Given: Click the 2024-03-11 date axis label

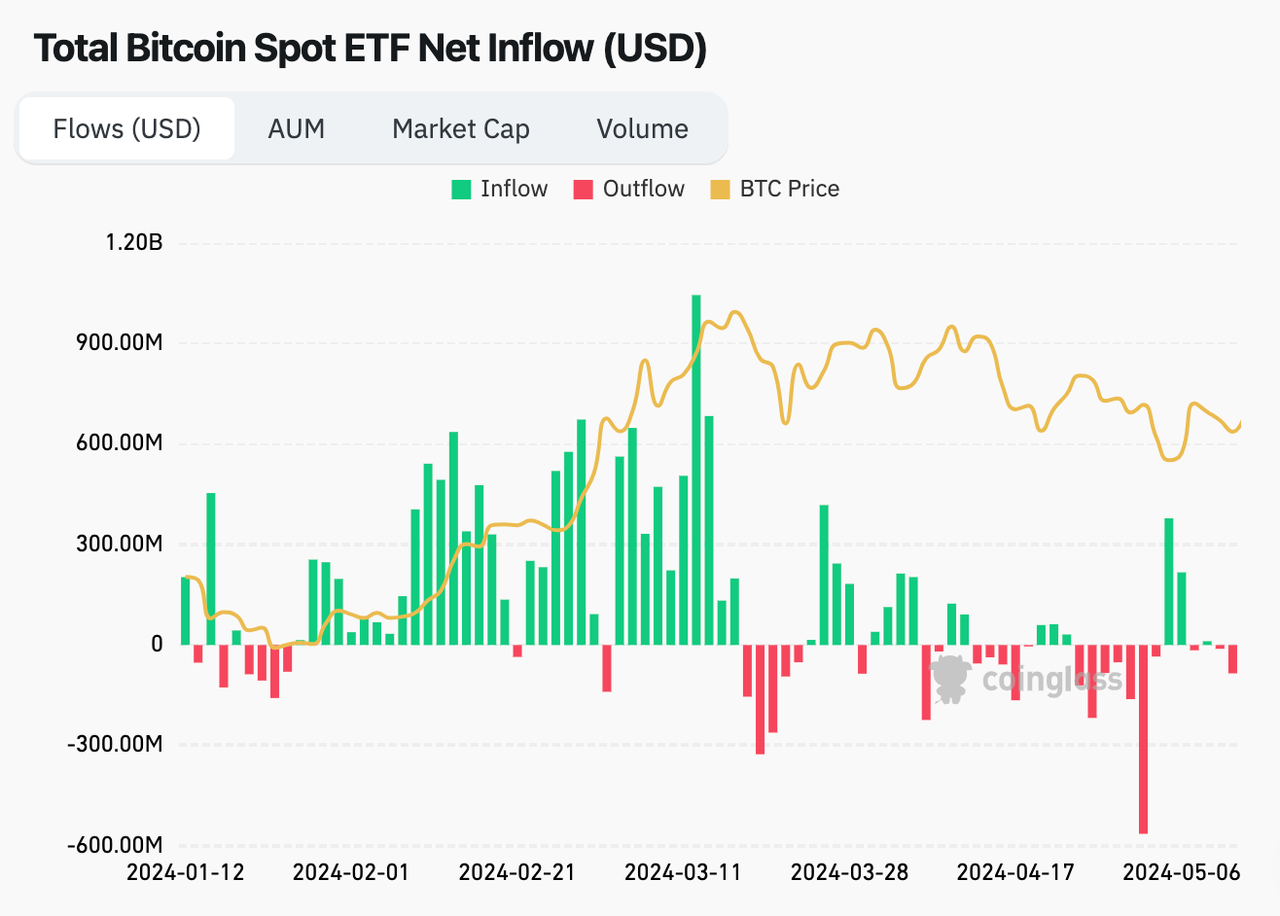Looking at the screenshot, I should coord(683,872).
